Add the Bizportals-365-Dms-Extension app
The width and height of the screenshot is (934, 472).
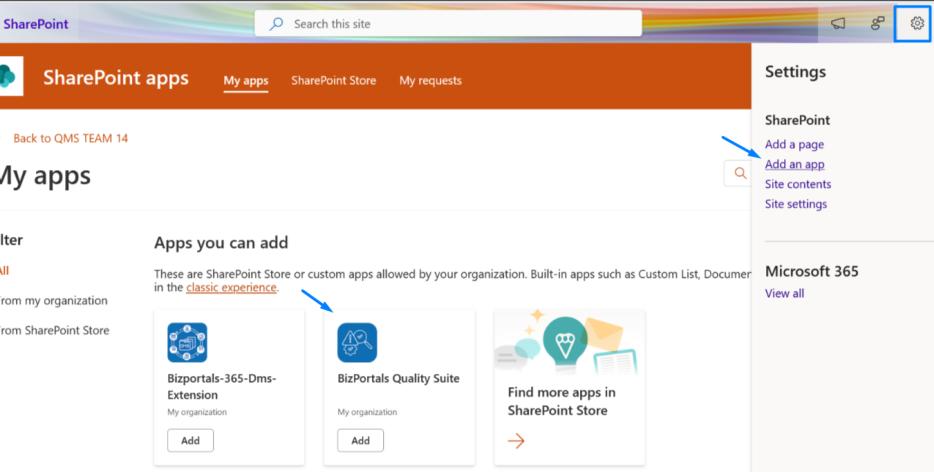click(x=190, y=440)
